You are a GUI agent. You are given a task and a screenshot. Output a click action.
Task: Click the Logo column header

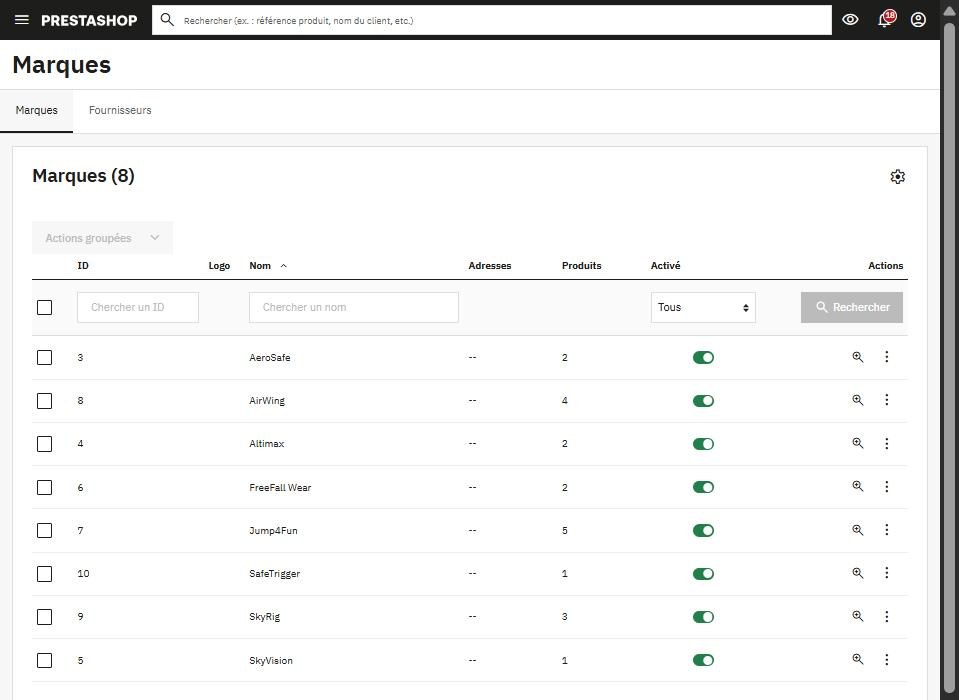[x=219, y=266]
